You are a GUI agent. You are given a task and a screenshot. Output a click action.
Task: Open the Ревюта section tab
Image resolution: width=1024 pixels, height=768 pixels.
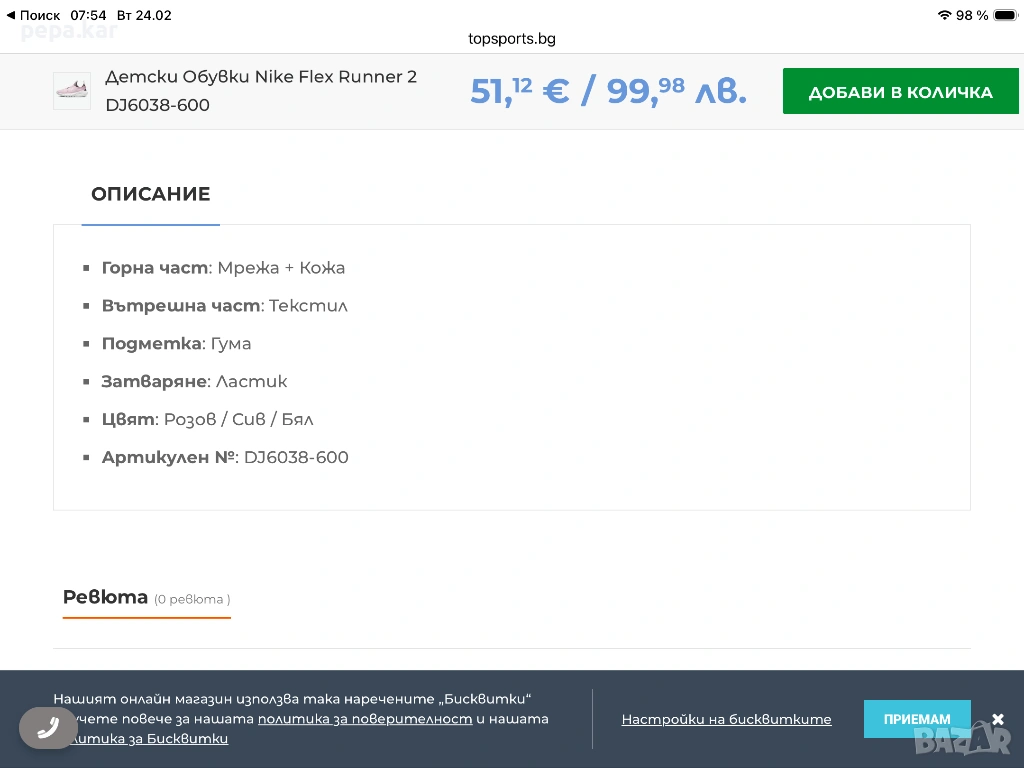tap(105, 597)
